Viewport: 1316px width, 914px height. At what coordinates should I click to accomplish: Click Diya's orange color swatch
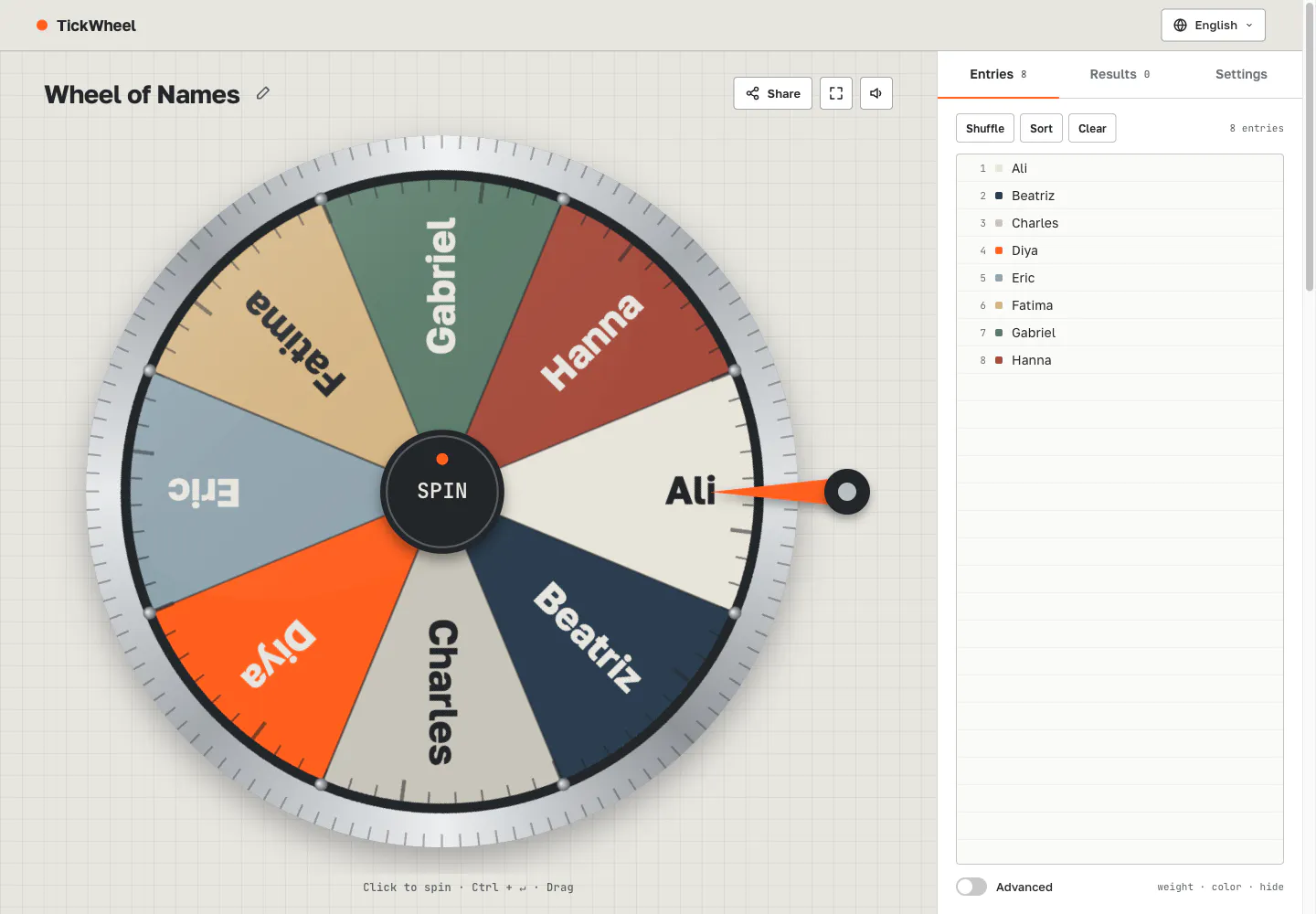point(999,250)
